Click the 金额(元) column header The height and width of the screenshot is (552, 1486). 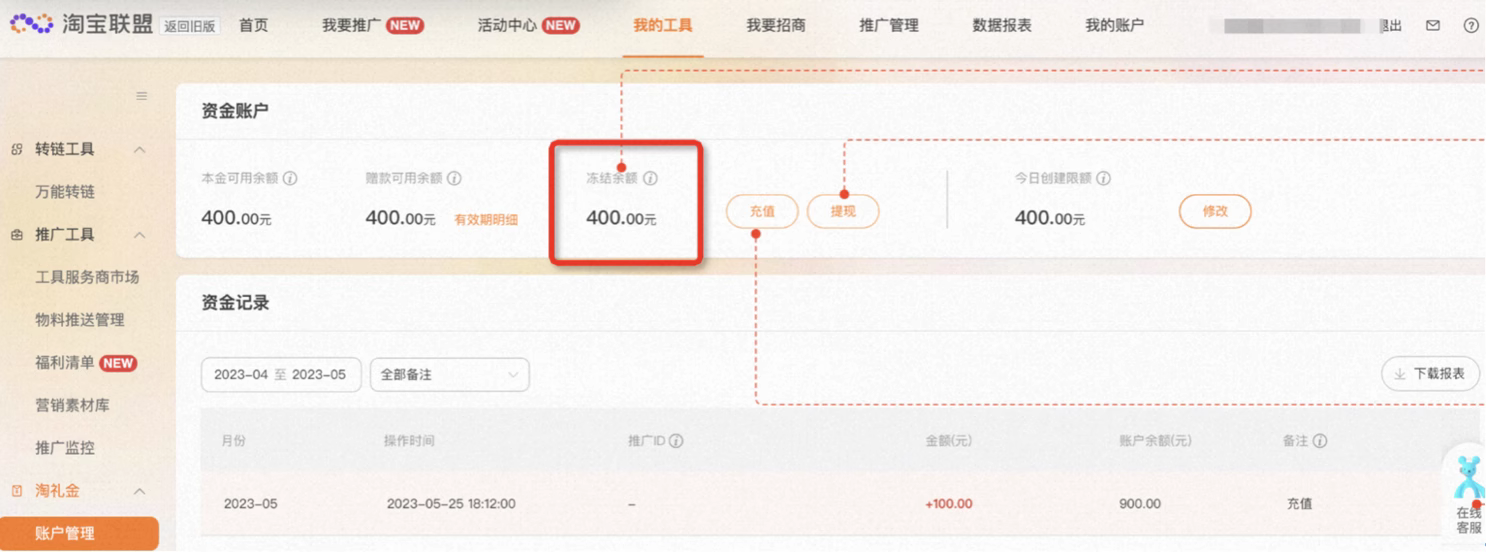(949, 441)
